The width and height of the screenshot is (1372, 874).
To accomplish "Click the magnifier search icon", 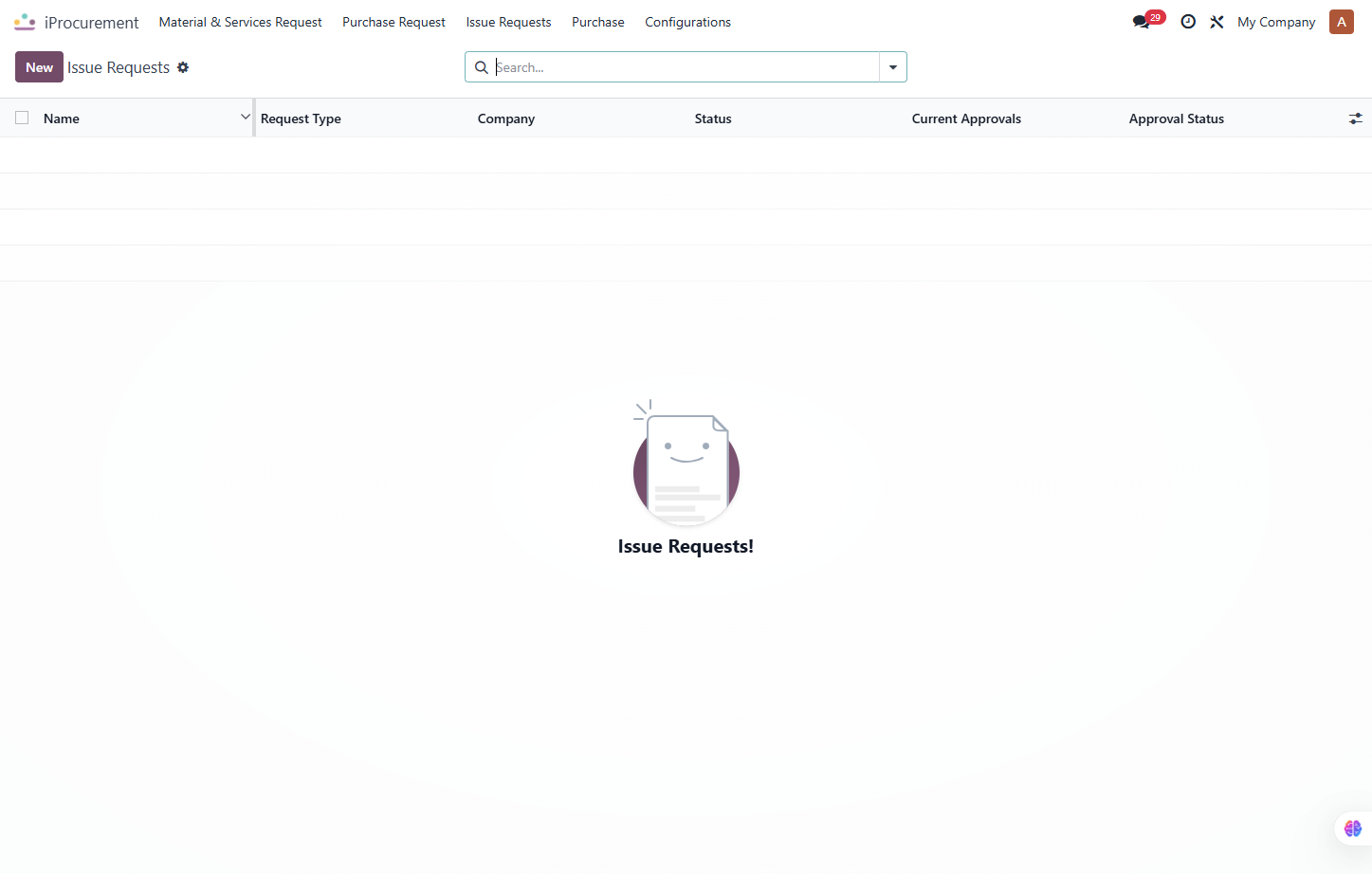I will (482, 67).
